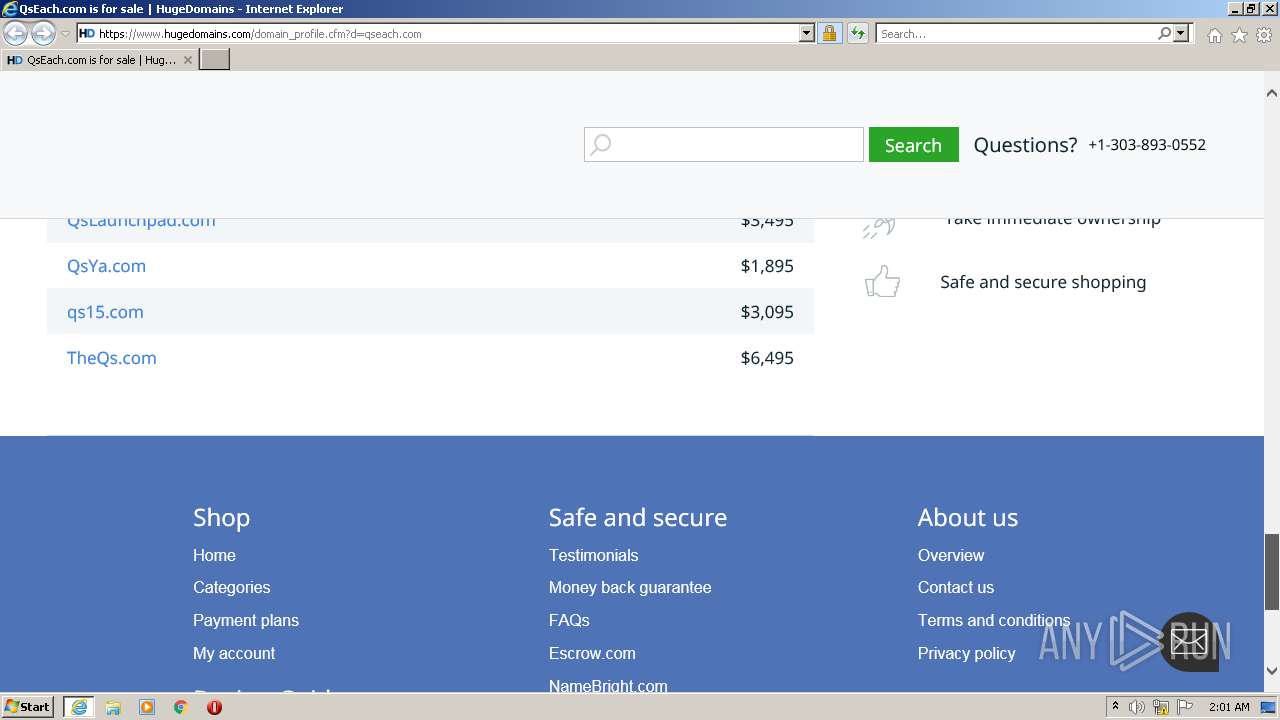Open the footer Home link

click(214, 555)
